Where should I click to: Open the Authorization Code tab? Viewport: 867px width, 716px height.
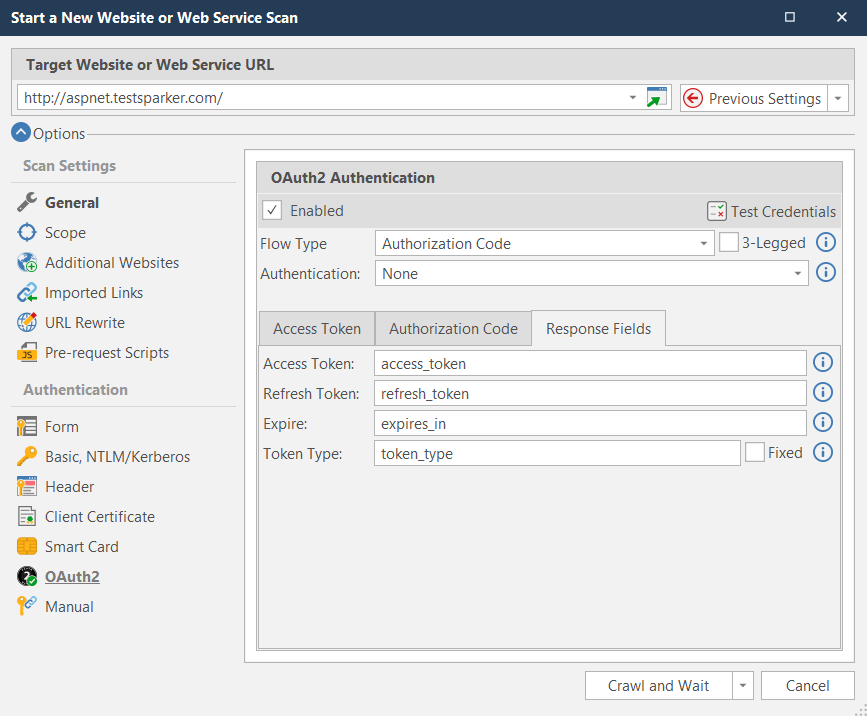pos(453,327)
